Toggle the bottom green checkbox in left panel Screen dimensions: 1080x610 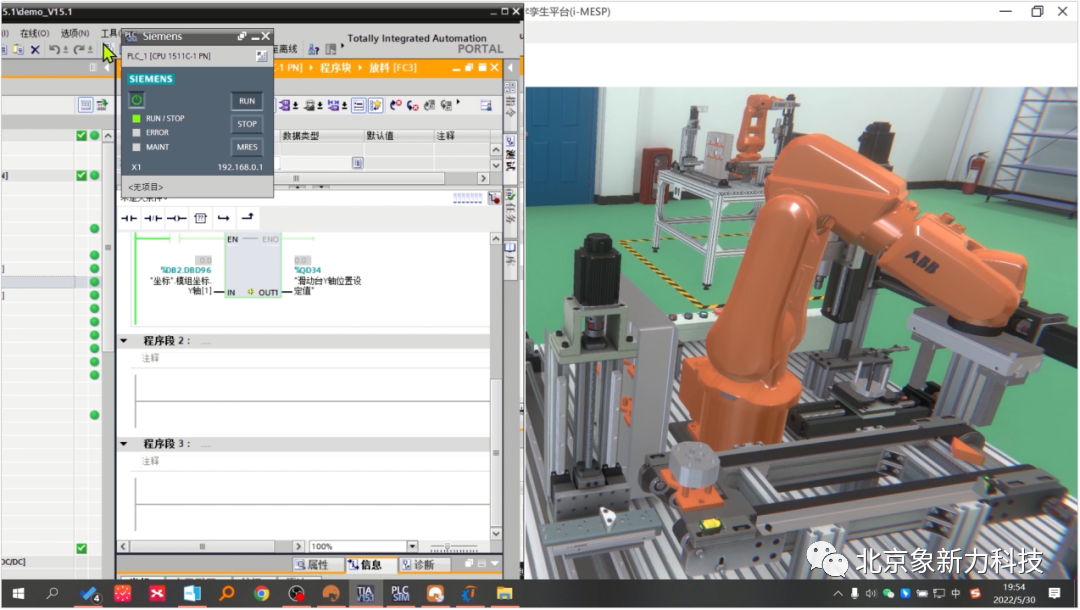tap(82, 548)
